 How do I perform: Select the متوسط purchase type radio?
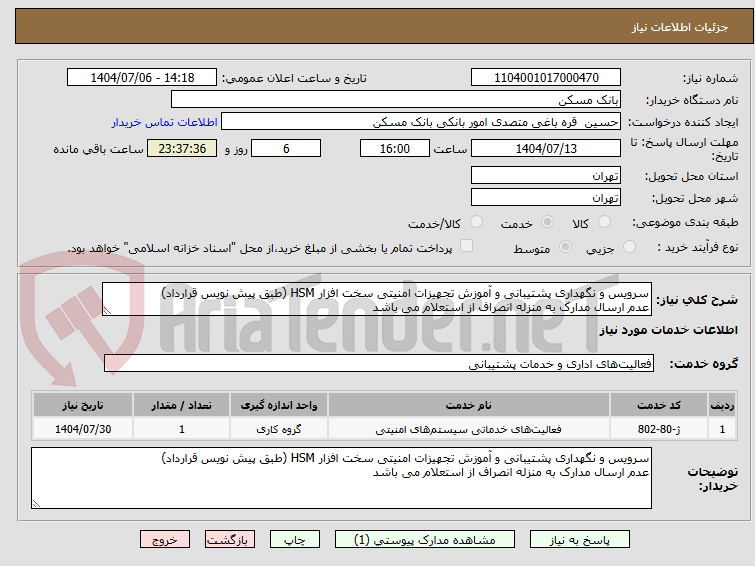(565, 247)
